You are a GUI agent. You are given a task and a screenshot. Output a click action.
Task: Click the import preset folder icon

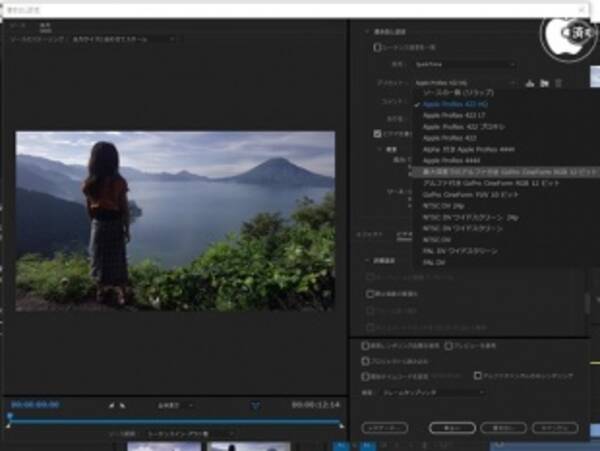click(544, 82)
